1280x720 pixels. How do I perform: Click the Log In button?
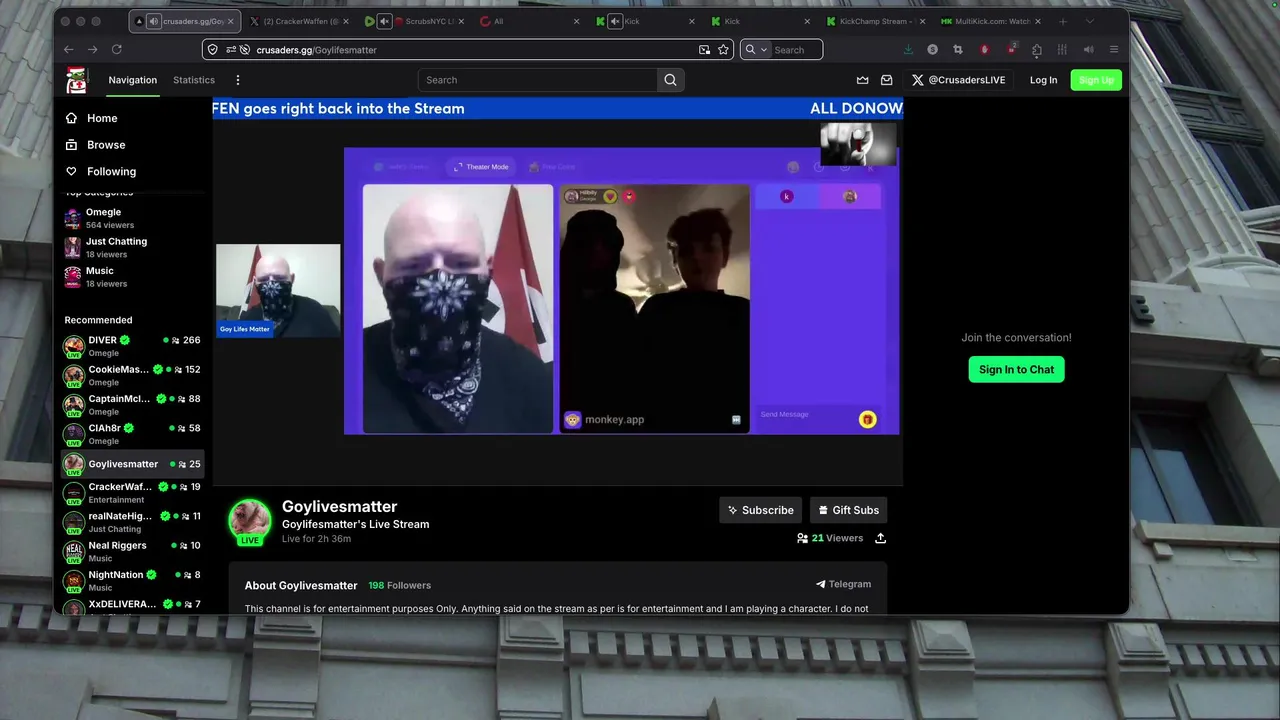pos(1043,80)
